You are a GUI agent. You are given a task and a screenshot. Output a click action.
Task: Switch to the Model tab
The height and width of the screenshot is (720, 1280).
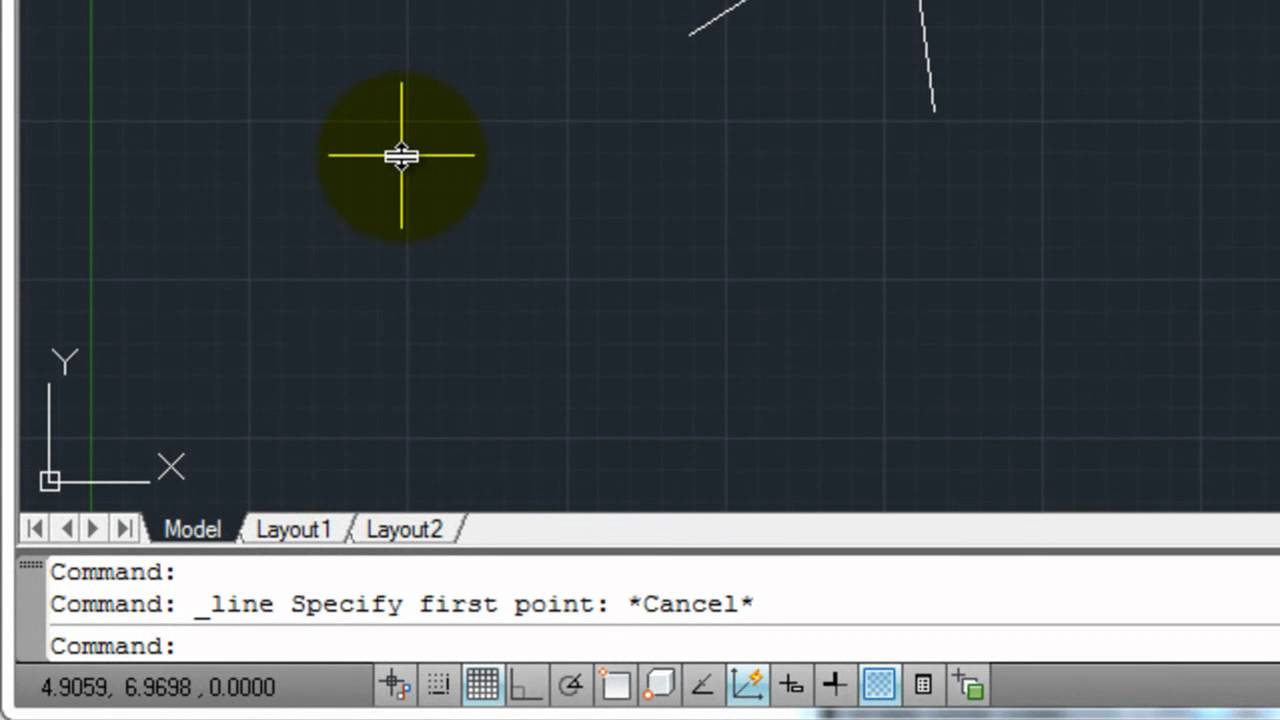tap(192, 529)
